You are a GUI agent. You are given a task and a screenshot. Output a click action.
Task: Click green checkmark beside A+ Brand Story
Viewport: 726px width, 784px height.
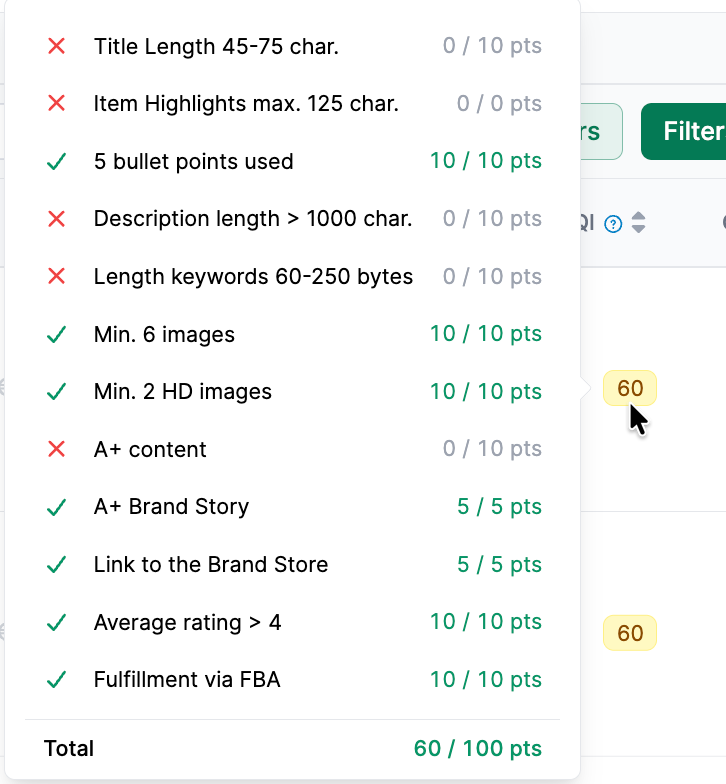click(56, 507)
